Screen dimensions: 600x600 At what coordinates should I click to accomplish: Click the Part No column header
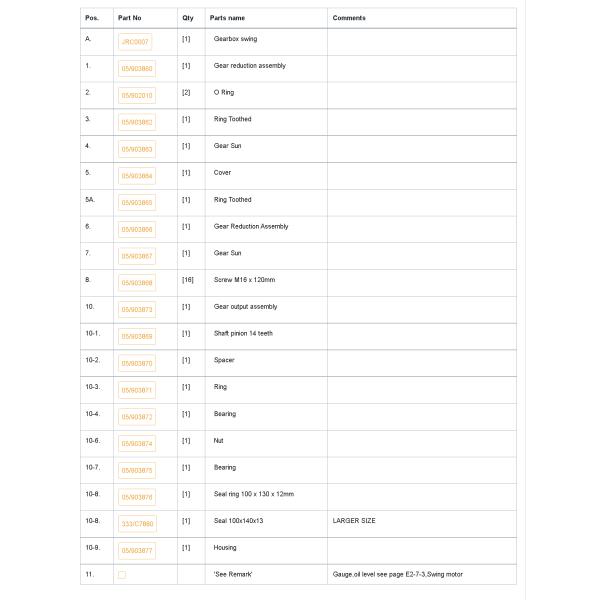[130, 18]
